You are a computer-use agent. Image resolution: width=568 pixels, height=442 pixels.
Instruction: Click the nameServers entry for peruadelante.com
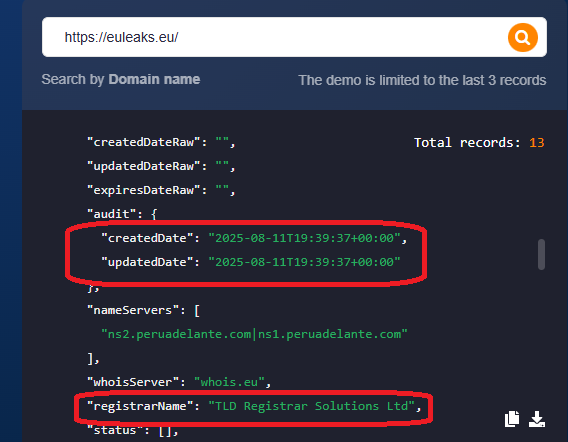click(x=254, y=334)
